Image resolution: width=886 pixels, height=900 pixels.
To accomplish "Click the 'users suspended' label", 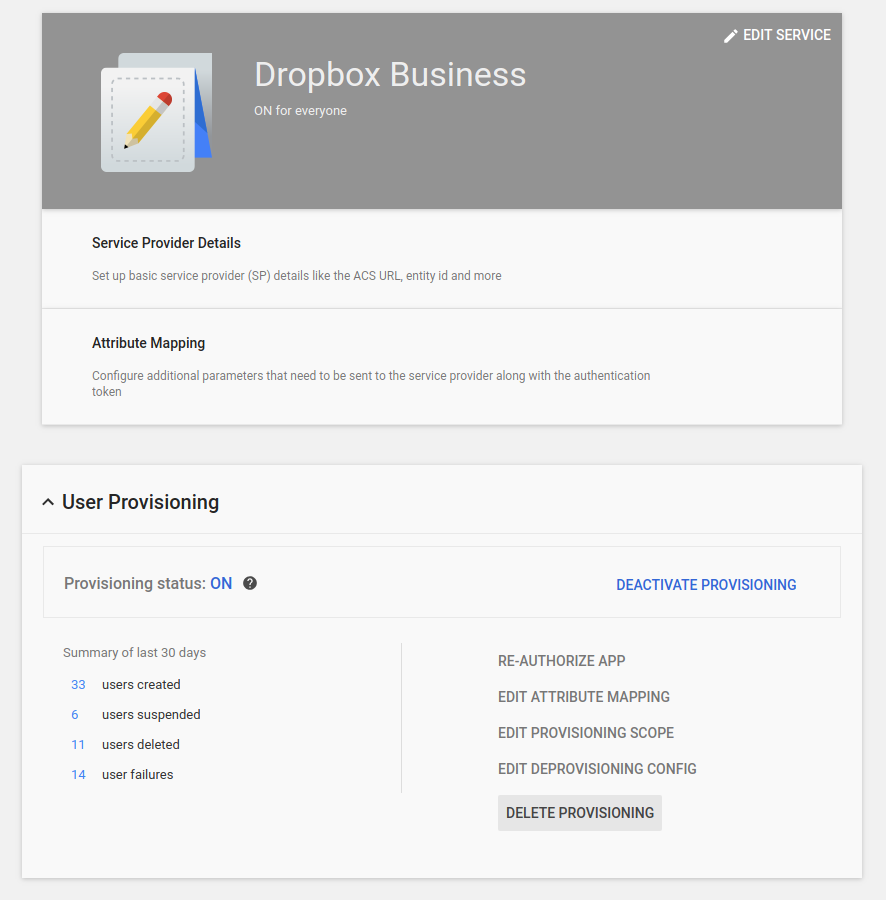I will coord(151,715).
